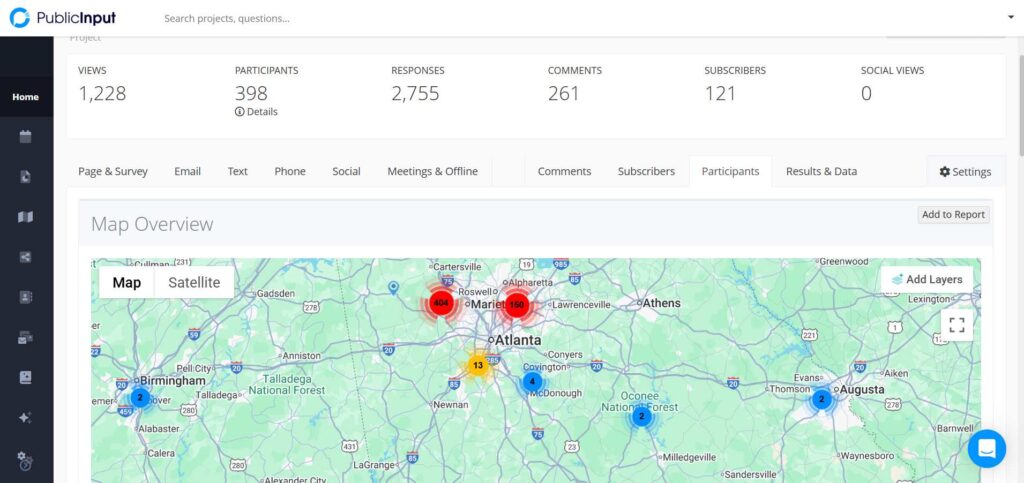Expand the participants Details info
Image resolution: width=1024 pixels, height=483 pixels.
coord(256,112)
